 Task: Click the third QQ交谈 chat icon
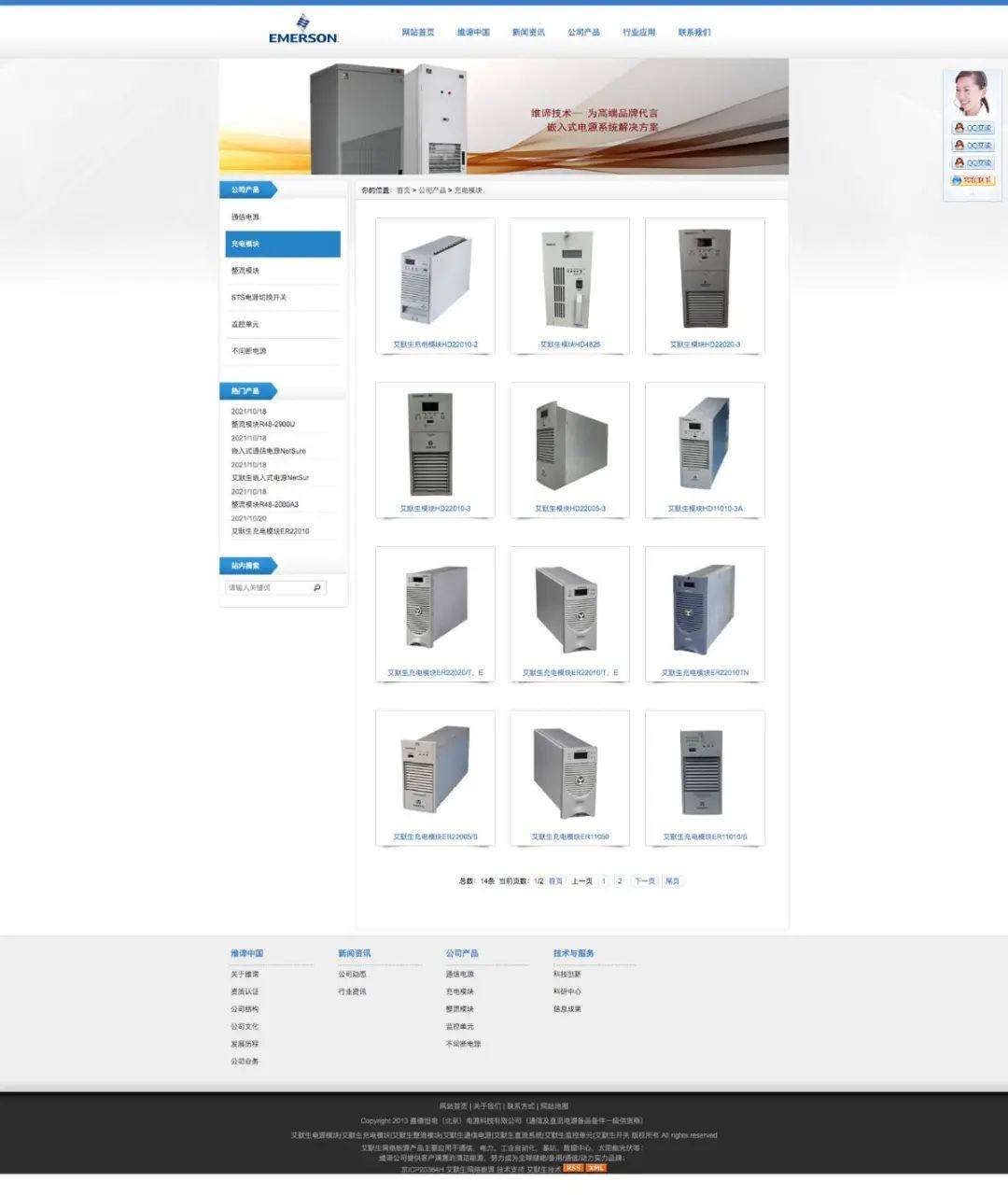point(973,162)
